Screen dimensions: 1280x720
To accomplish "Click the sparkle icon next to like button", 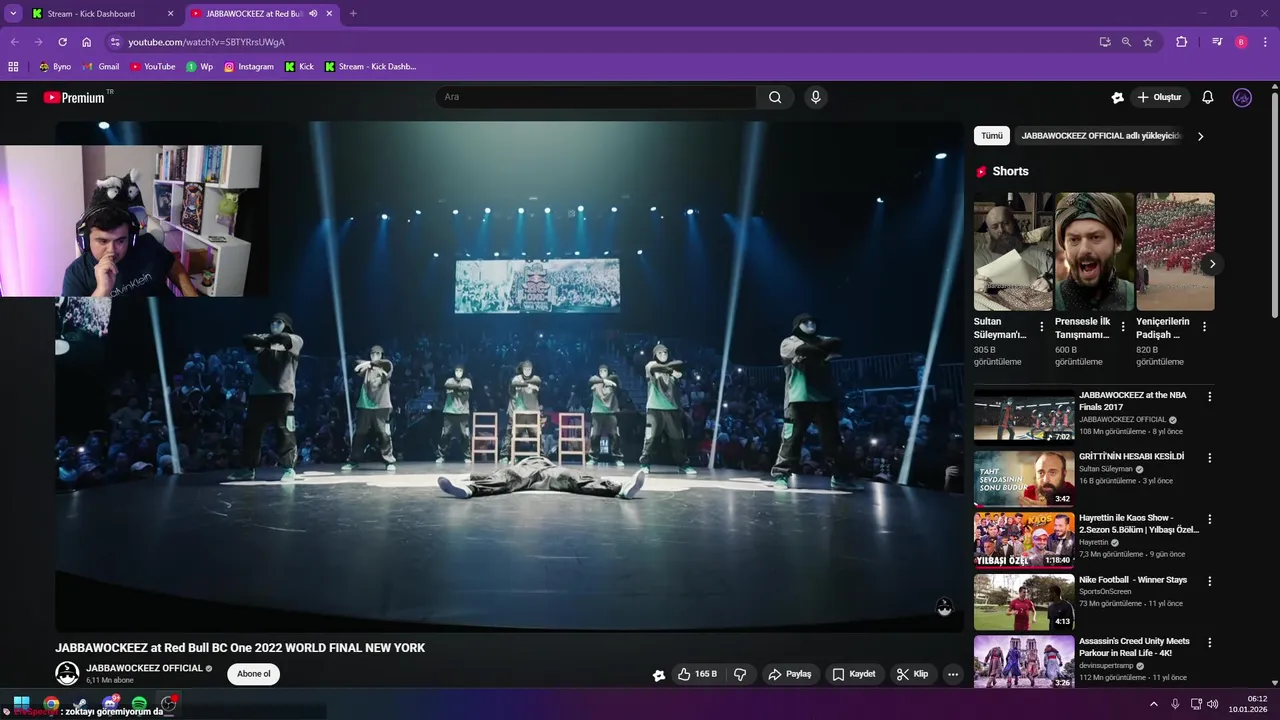I will click(x=659, y=675).
